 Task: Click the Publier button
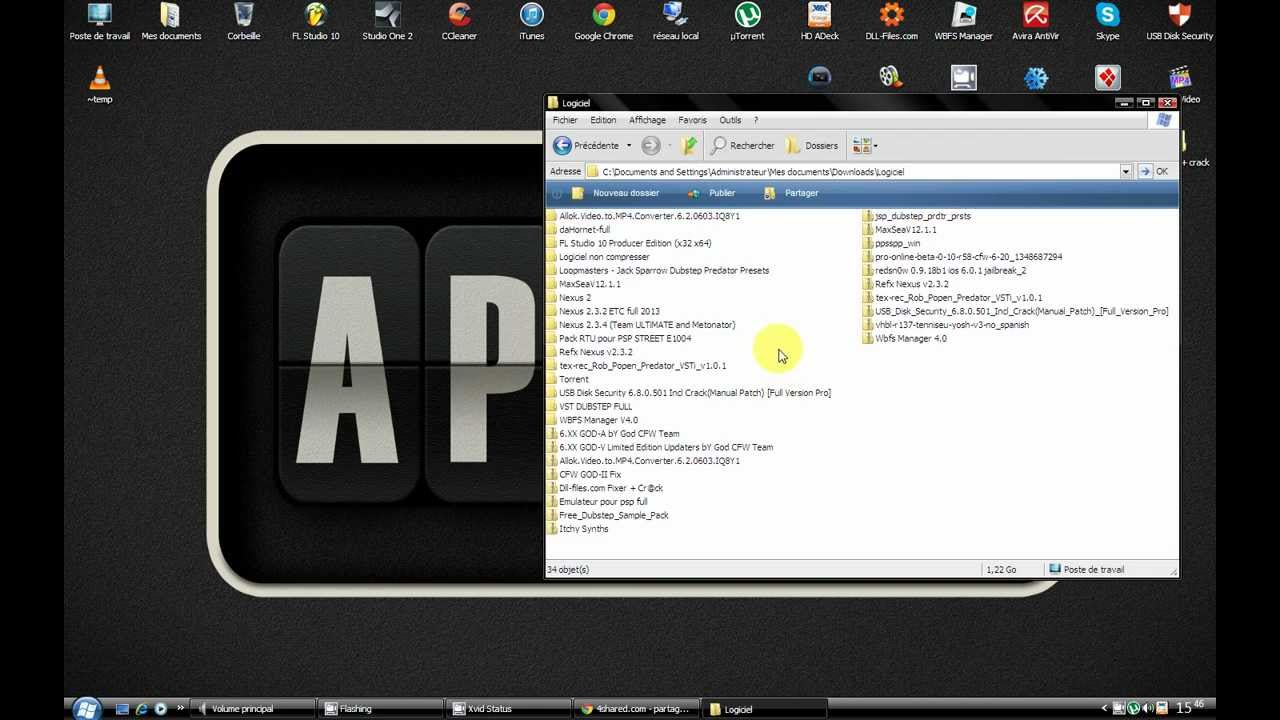[711, 193]
